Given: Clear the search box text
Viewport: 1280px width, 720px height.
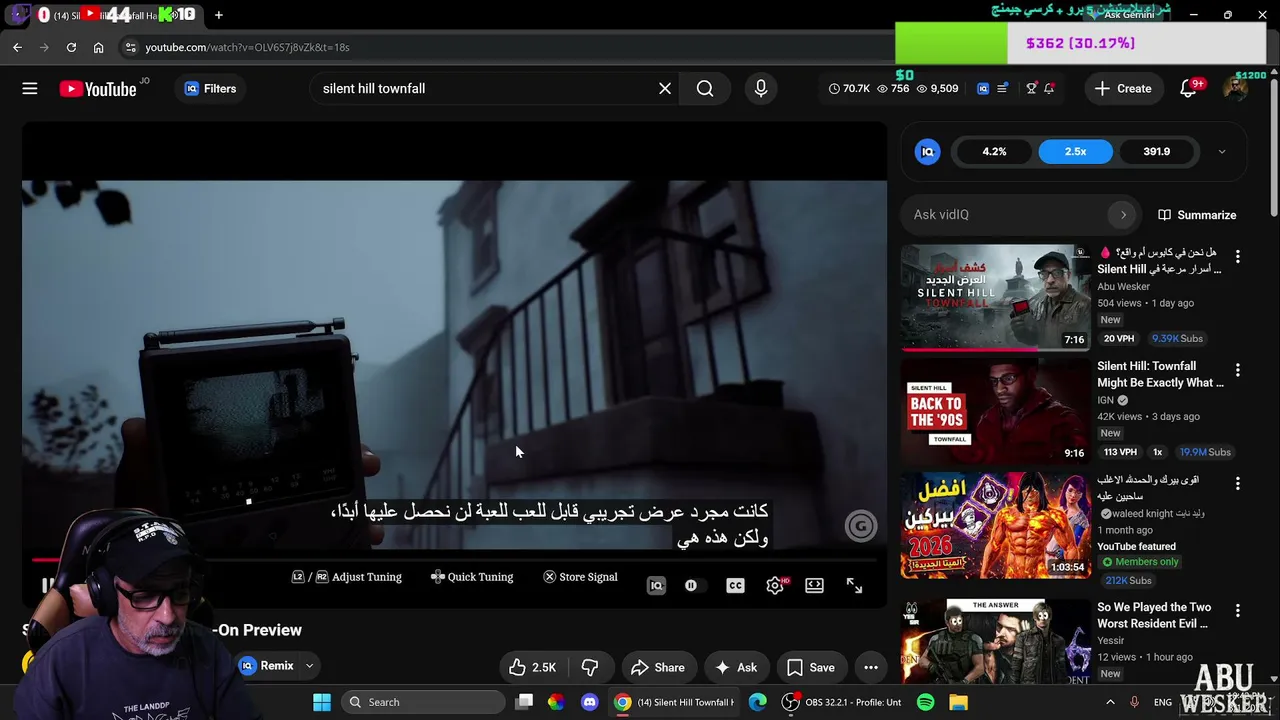Looking at the screenshot, I should 665,89.
